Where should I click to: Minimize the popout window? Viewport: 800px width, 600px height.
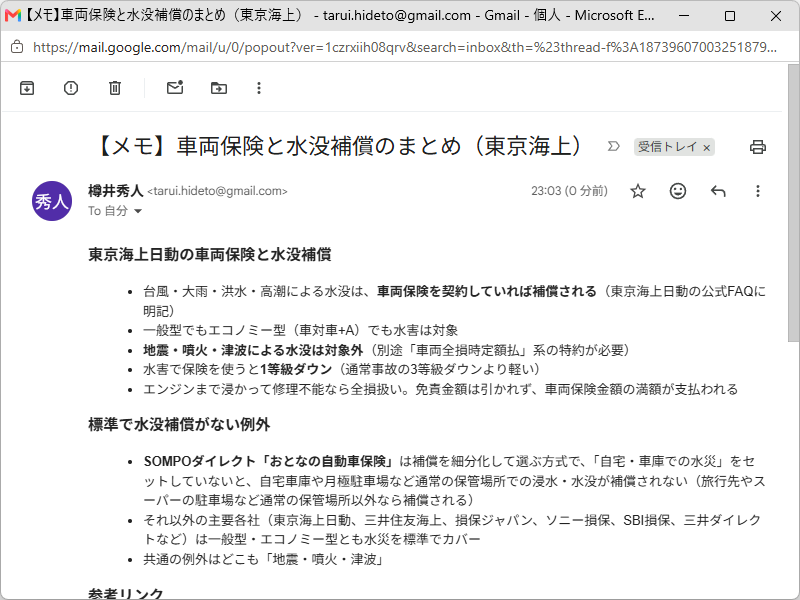pos(684,16)
